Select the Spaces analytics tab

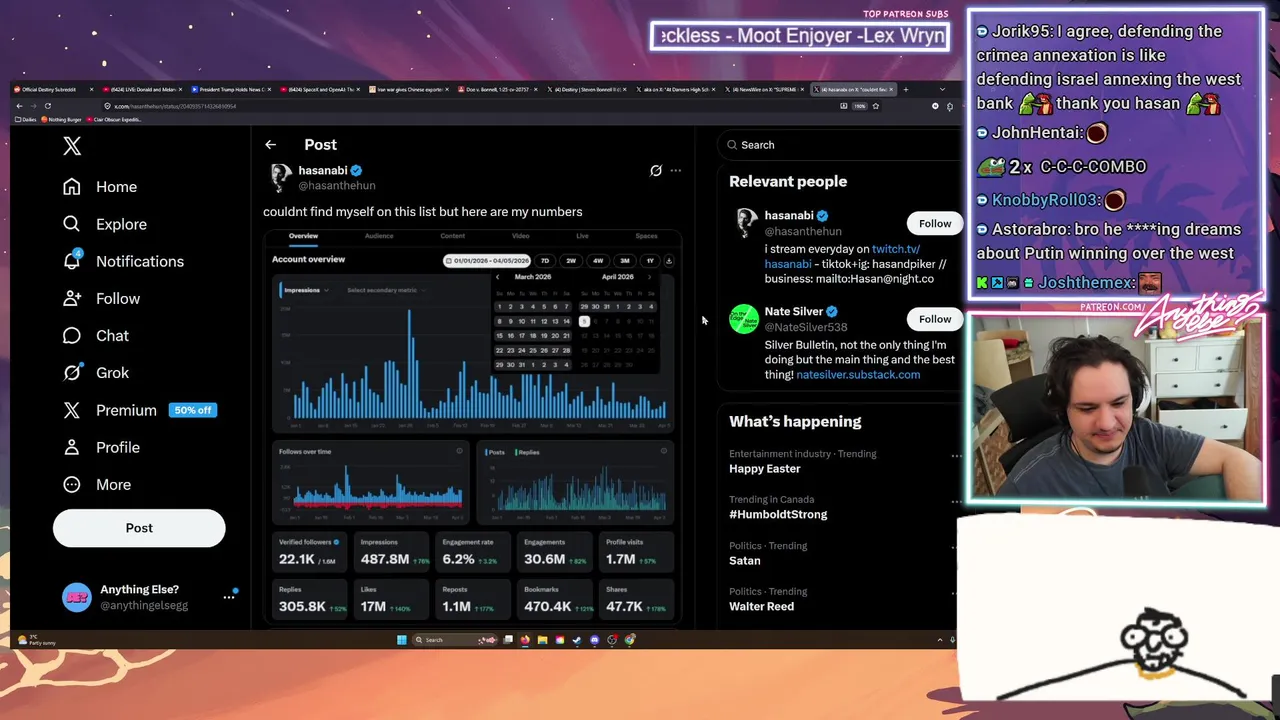click(x=646, y=236)
